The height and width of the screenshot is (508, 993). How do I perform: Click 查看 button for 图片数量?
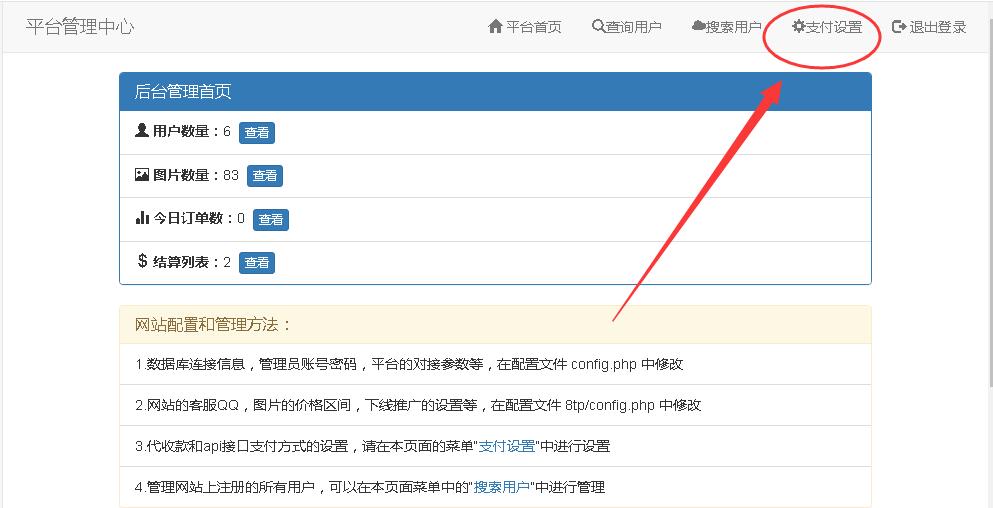click(265, 176)
